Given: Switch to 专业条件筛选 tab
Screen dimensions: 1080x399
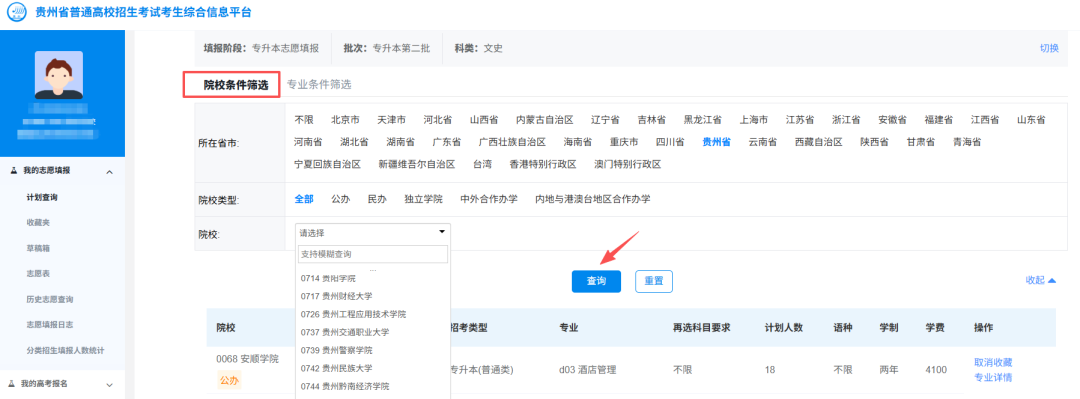Looking at the screenshot, I should pyautogui.click(x=319, y=85).
